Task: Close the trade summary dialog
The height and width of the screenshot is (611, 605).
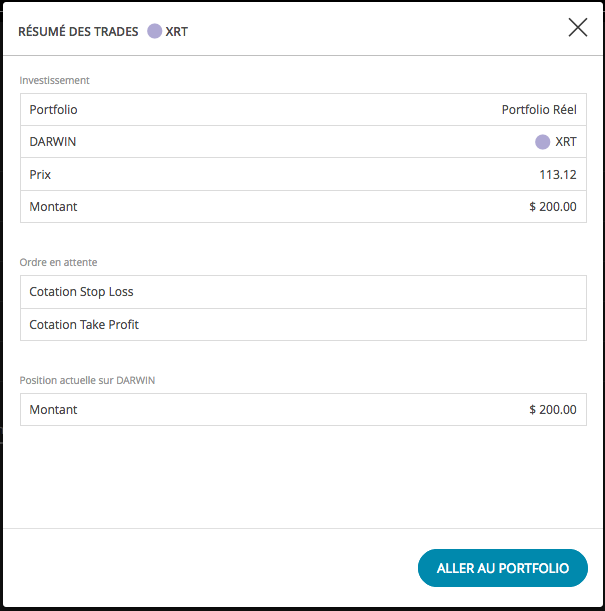Action: (577, 28)
